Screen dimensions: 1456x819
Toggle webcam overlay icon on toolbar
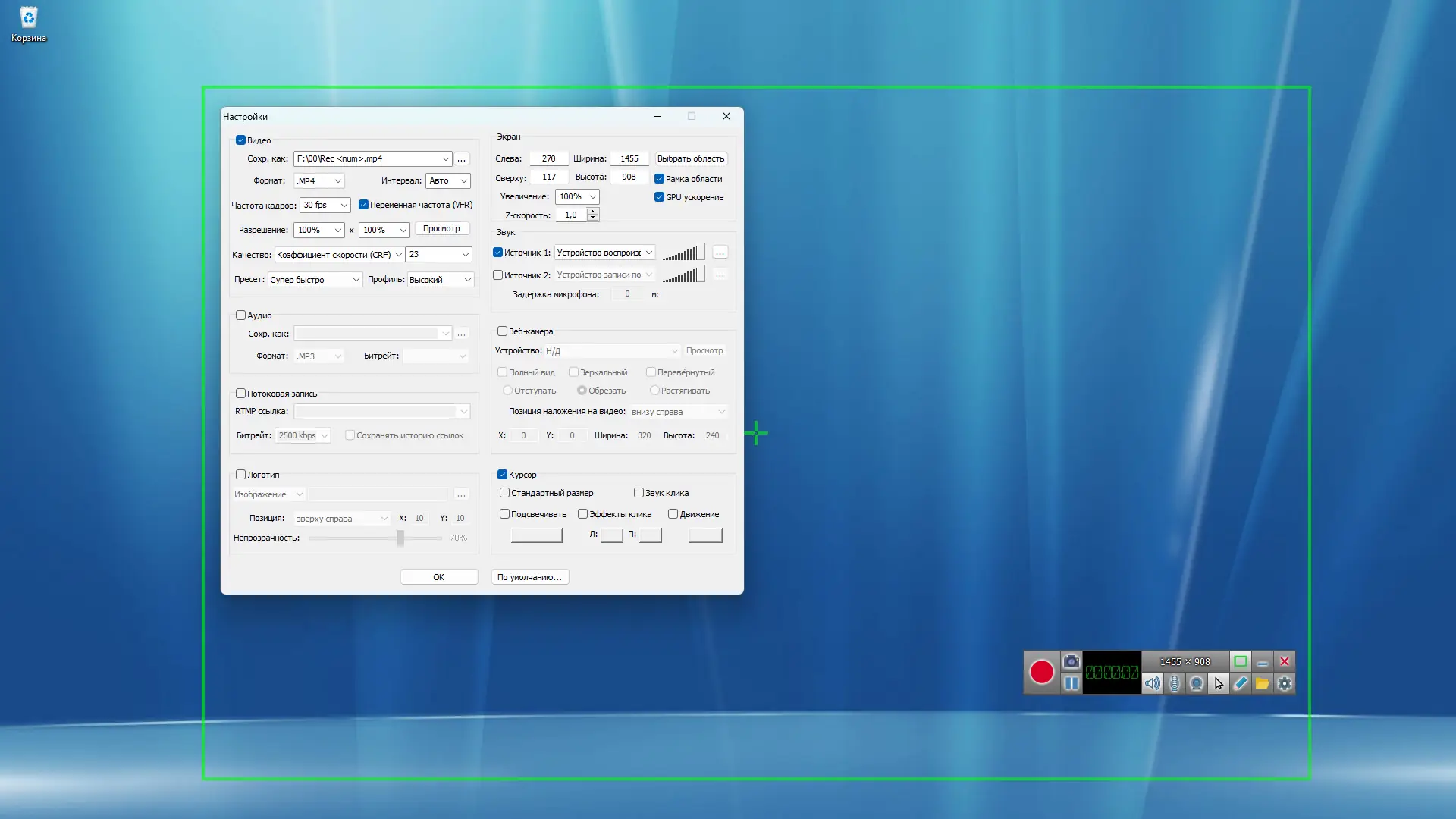(1196, 683)
